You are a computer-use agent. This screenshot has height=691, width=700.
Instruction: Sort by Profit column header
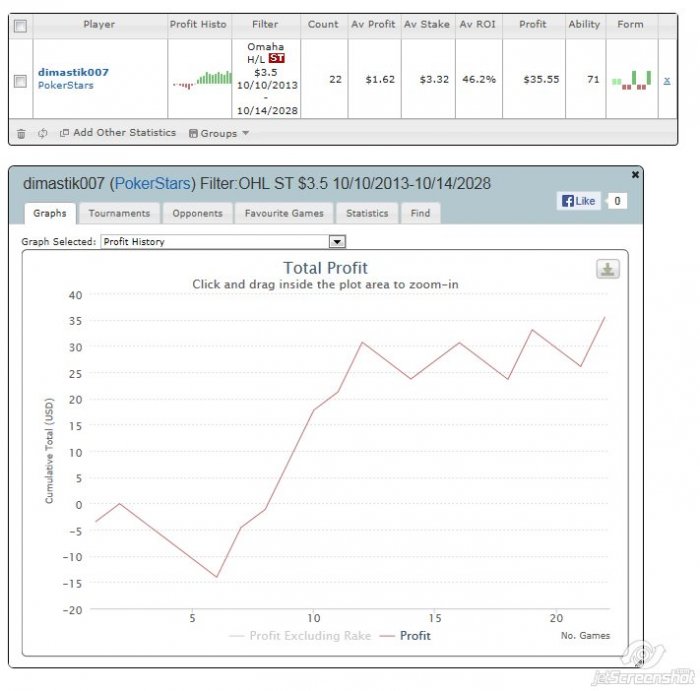point(533,25)
